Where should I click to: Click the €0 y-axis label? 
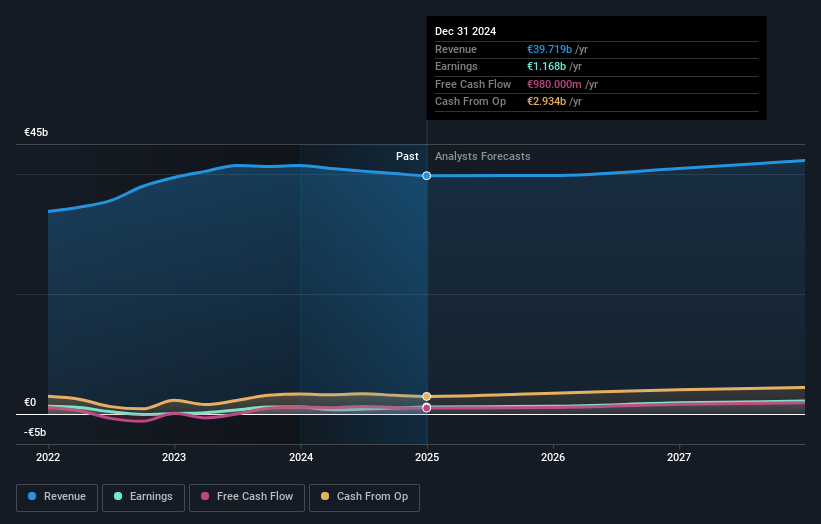[30, 403]
